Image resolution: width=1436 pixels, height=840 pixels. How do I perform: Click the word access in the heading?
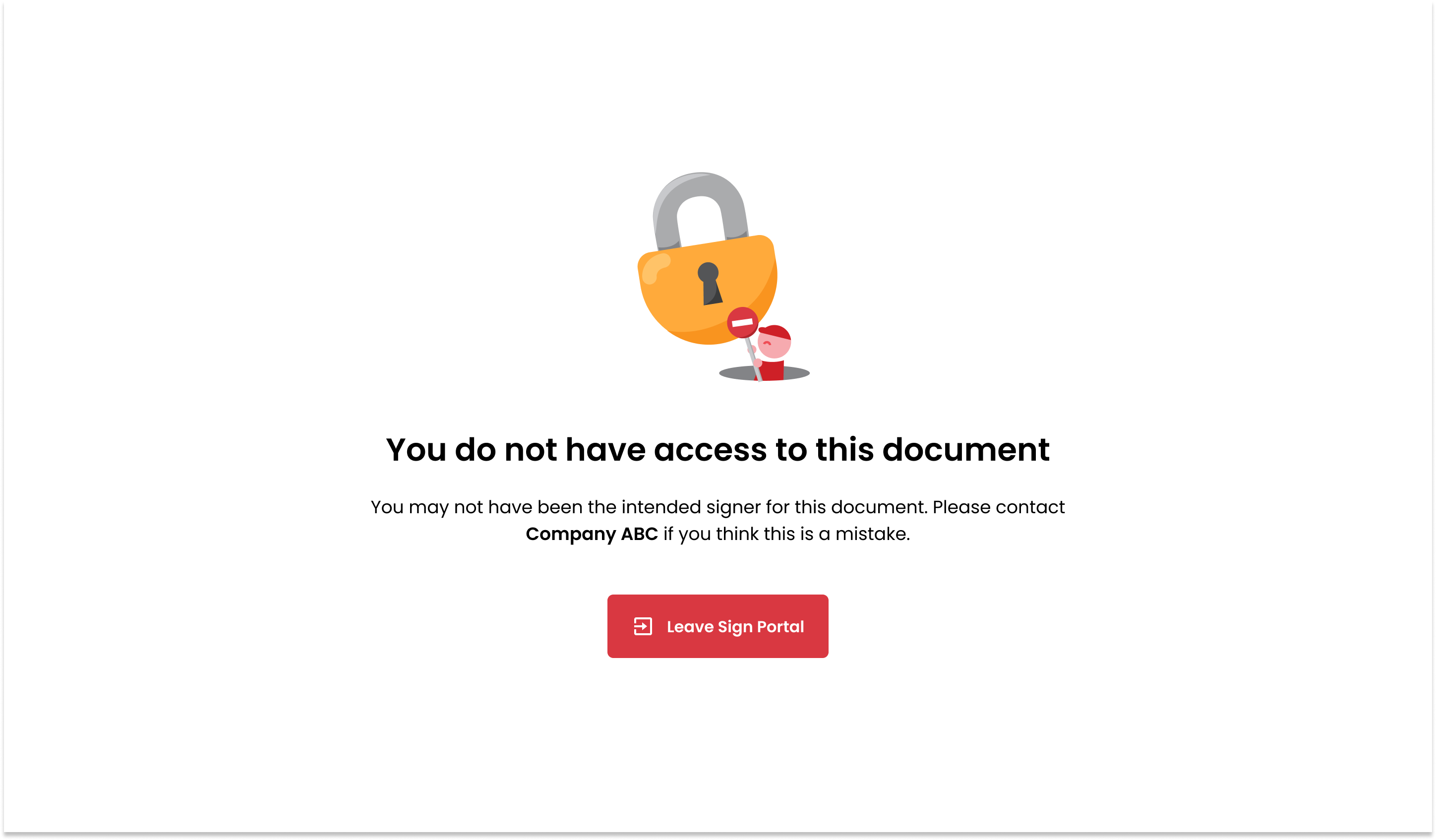tap(710, 450)
